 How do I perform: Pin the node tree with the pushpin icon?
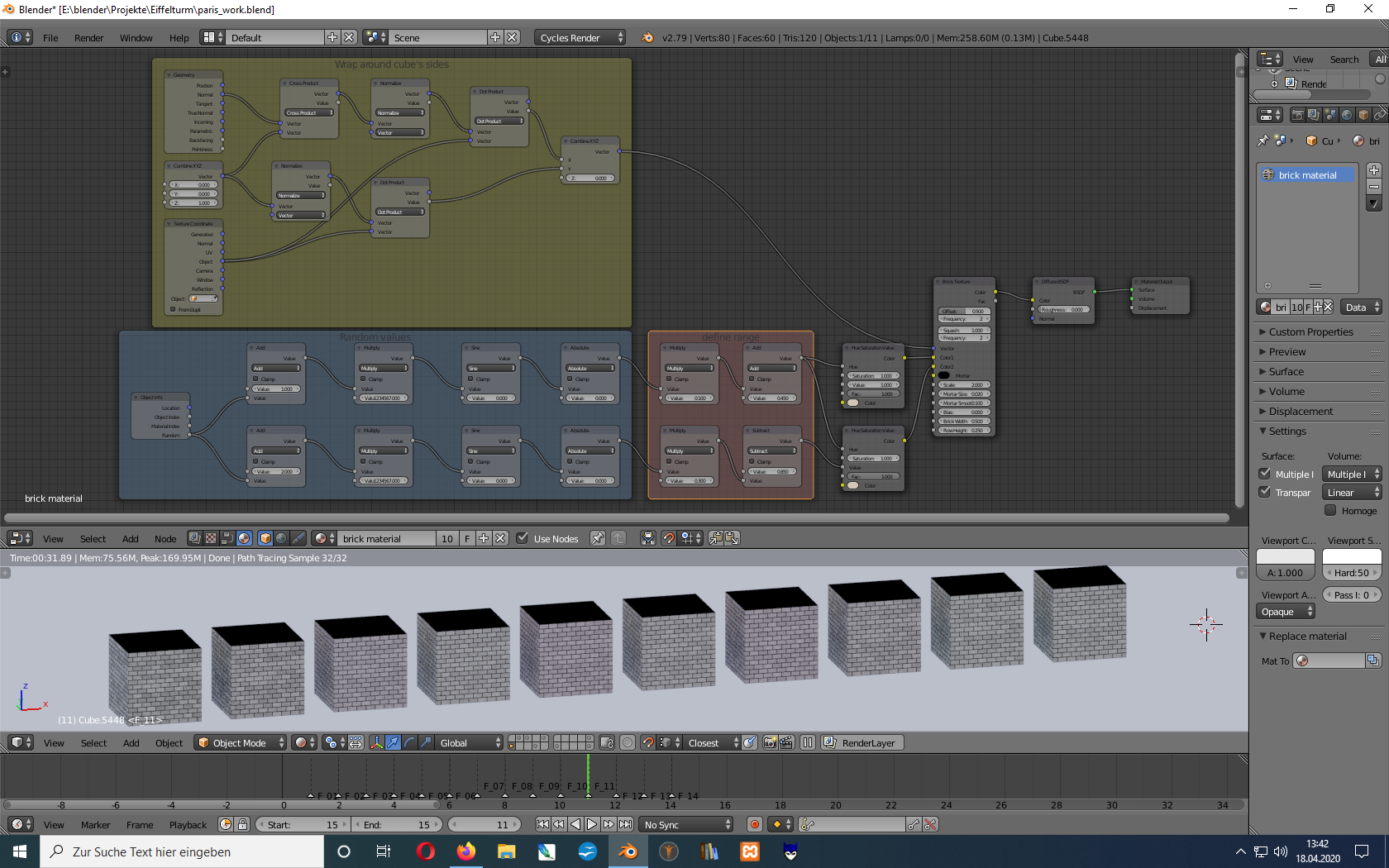pos(597,538)
